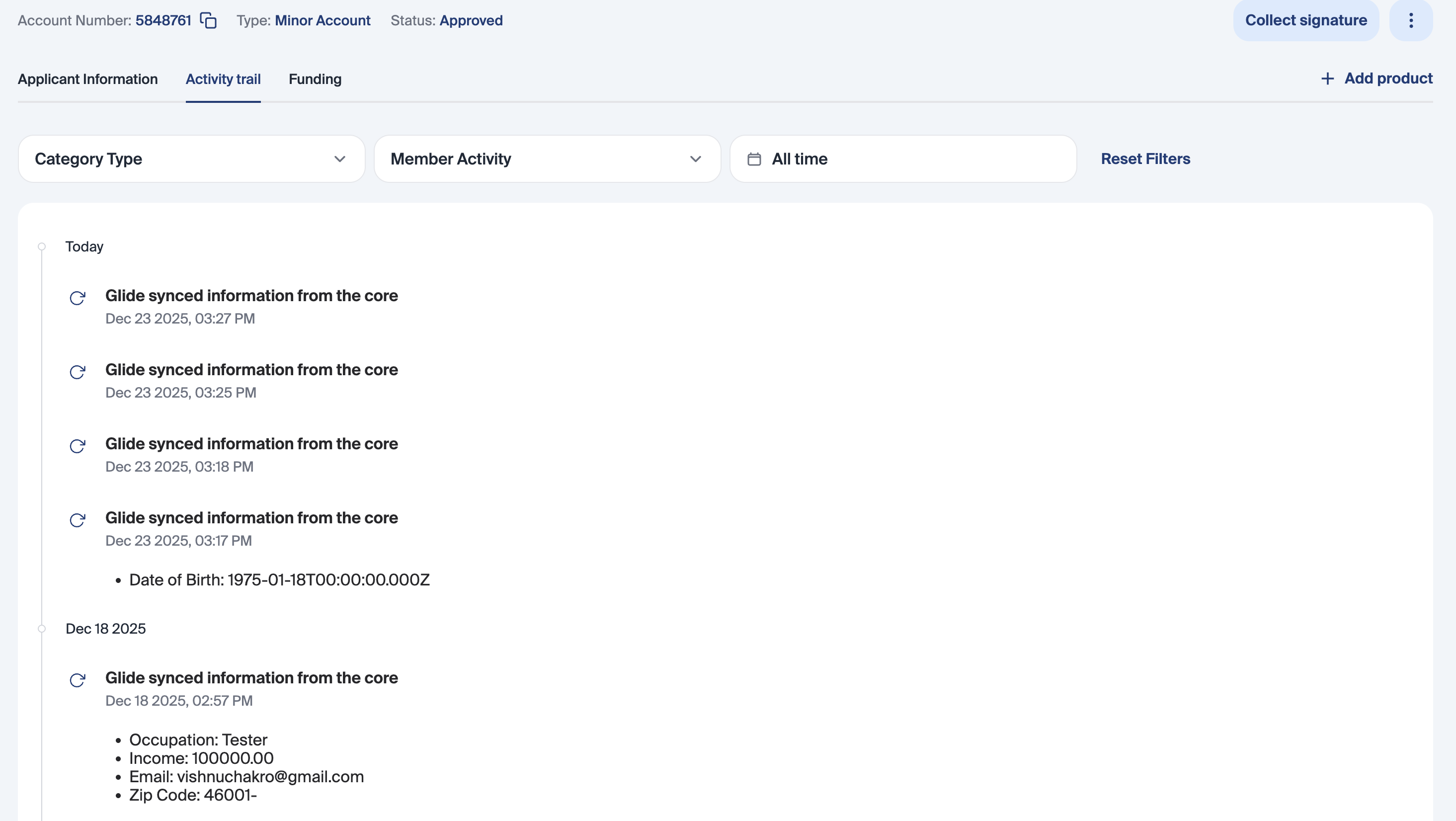Open the three-dot more options menu
The width and height of the screenshot is (1456, 821).
(x=1411, y=20)
